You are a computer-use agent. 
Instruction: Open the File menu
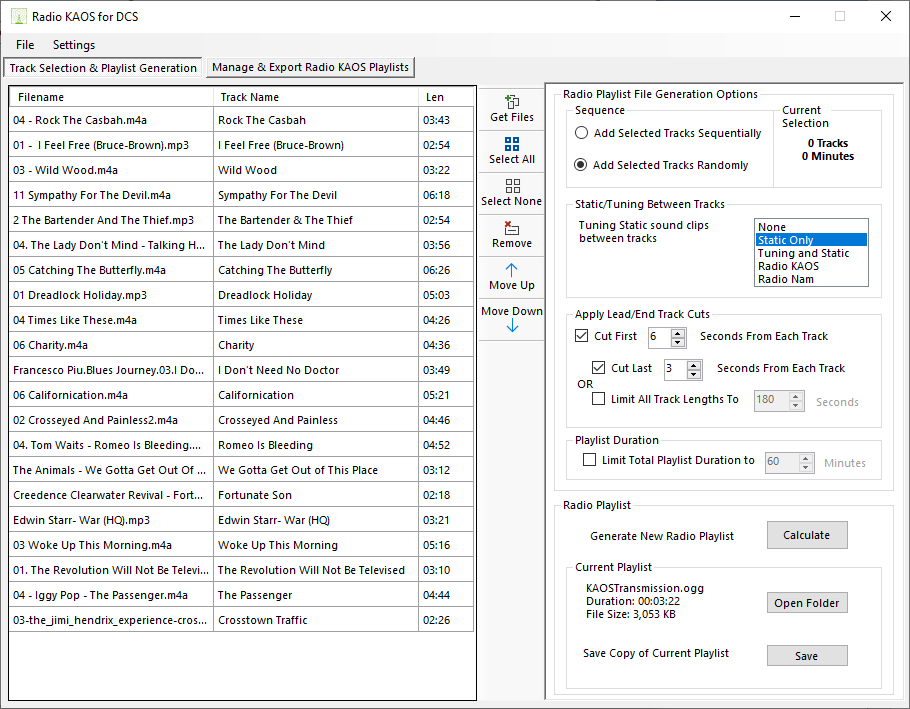coord(25,45)
